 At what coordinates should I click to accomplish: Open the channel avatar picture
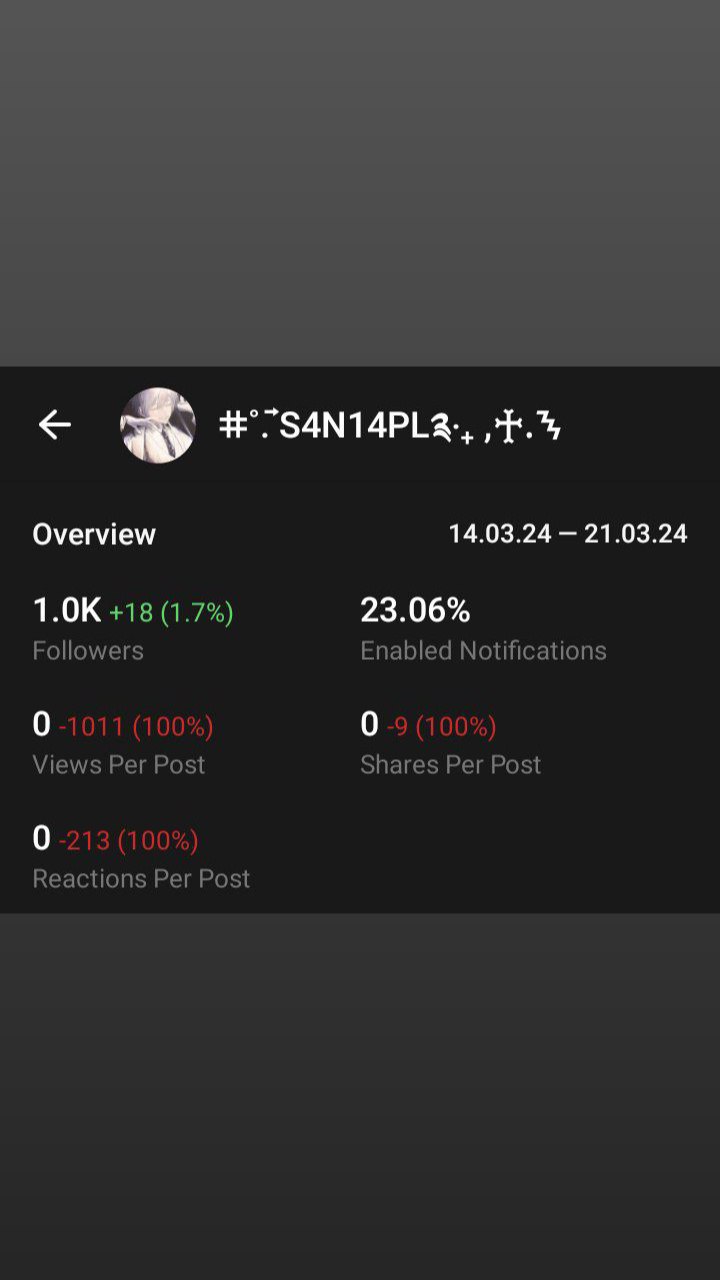[158, 425]
